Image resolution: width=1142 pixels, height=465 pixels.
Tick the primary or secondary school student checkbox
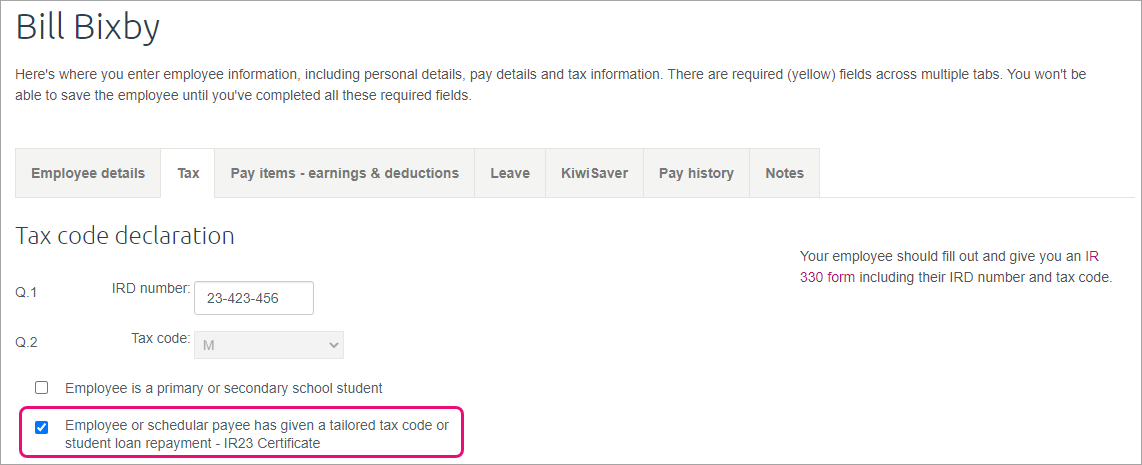click(42, 388)
